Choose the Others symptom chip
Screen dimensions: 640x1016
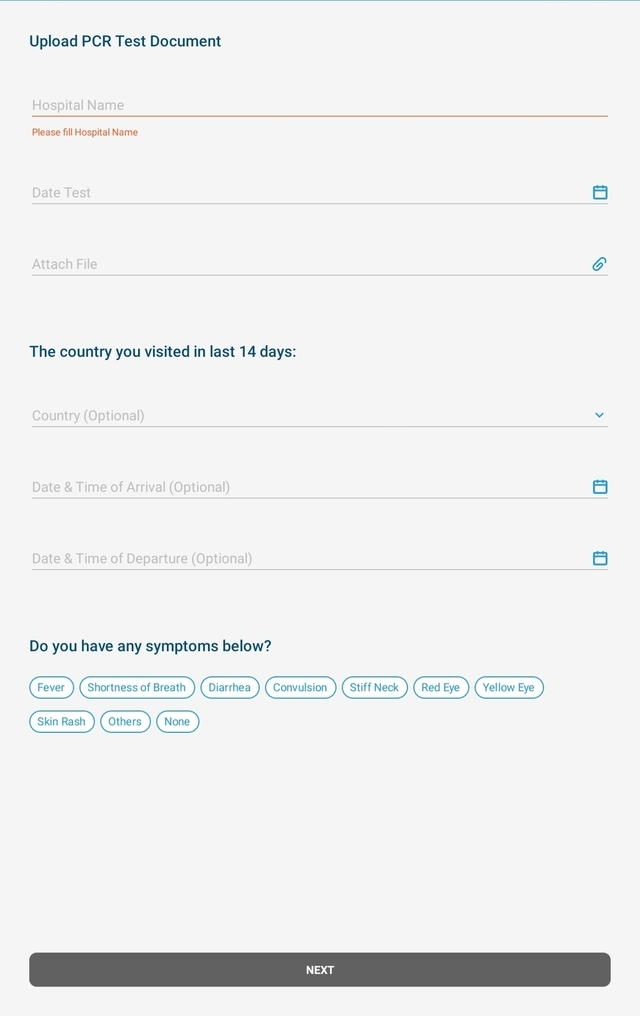[125, 722]
